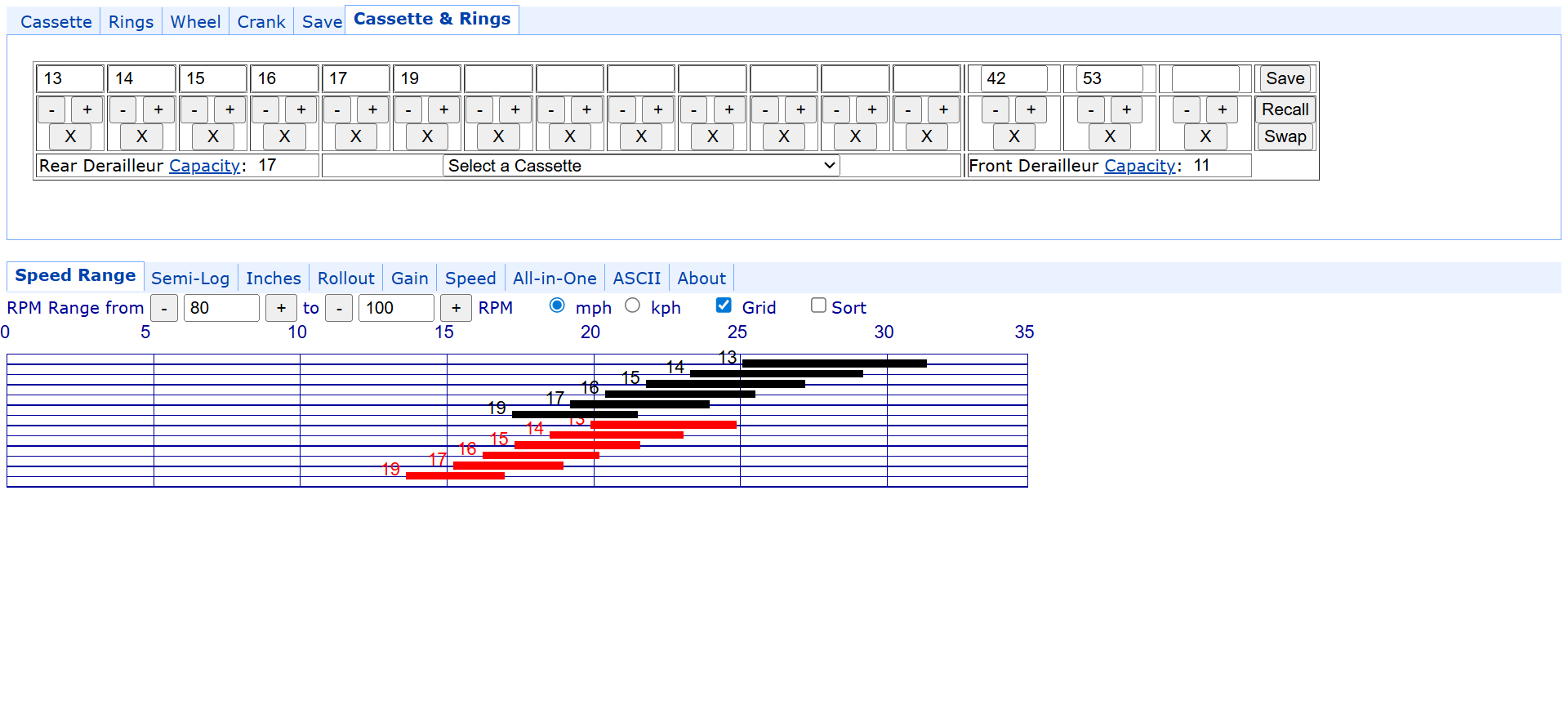Decrease the 42-tooth chainring with minus
Viewport: 1568px width, 718px height.
pos(996,109)
